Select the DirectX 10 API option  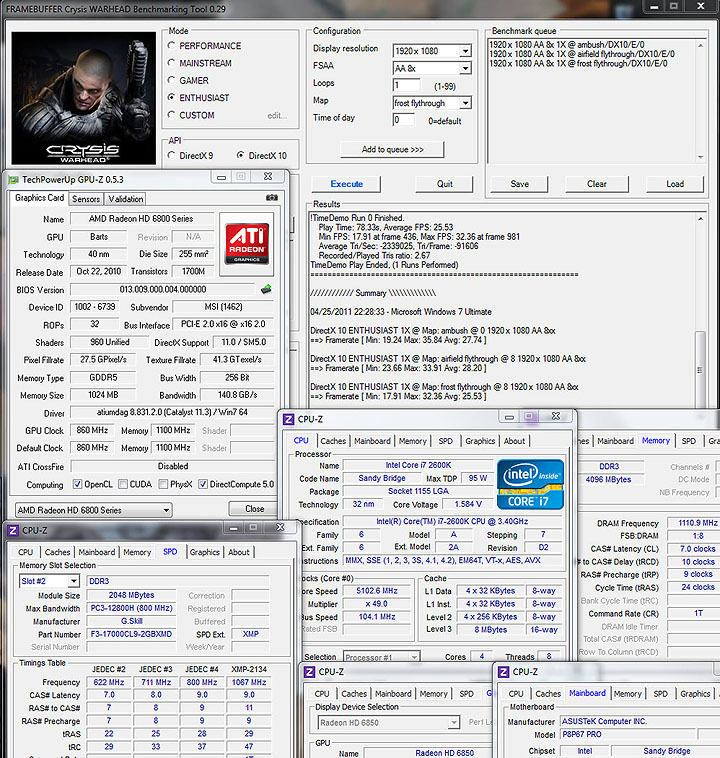(x=240, y=156)
